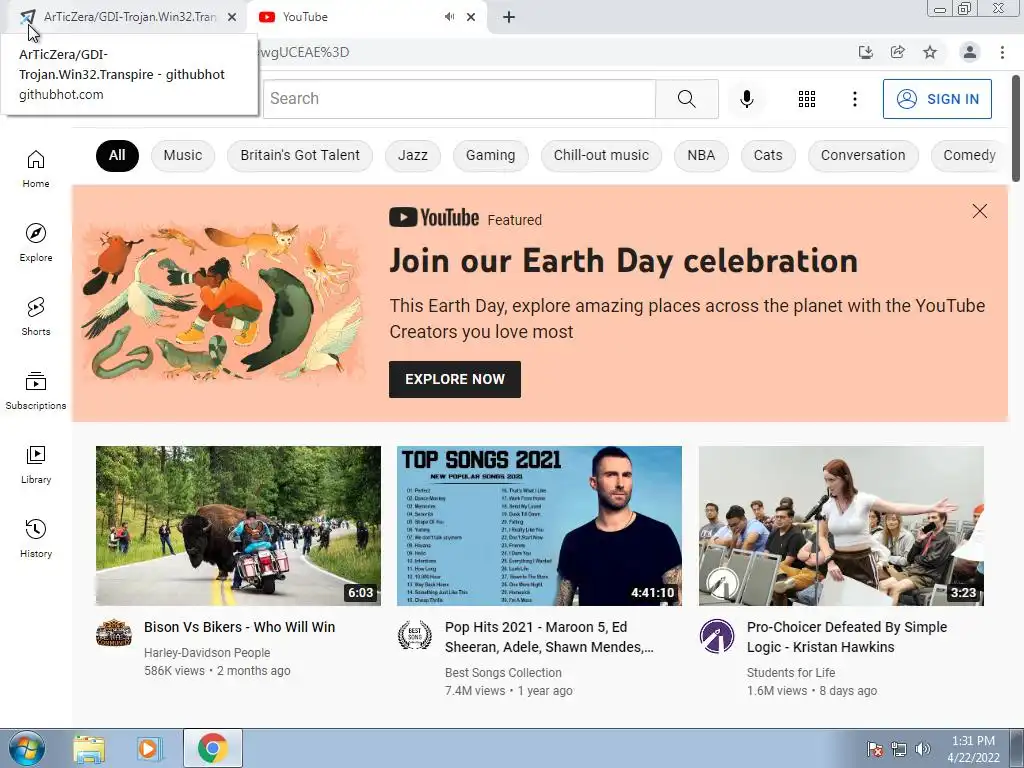Click the Bison Vs Bikers thumbnail
1024x768 pixels.
(238, 526)
